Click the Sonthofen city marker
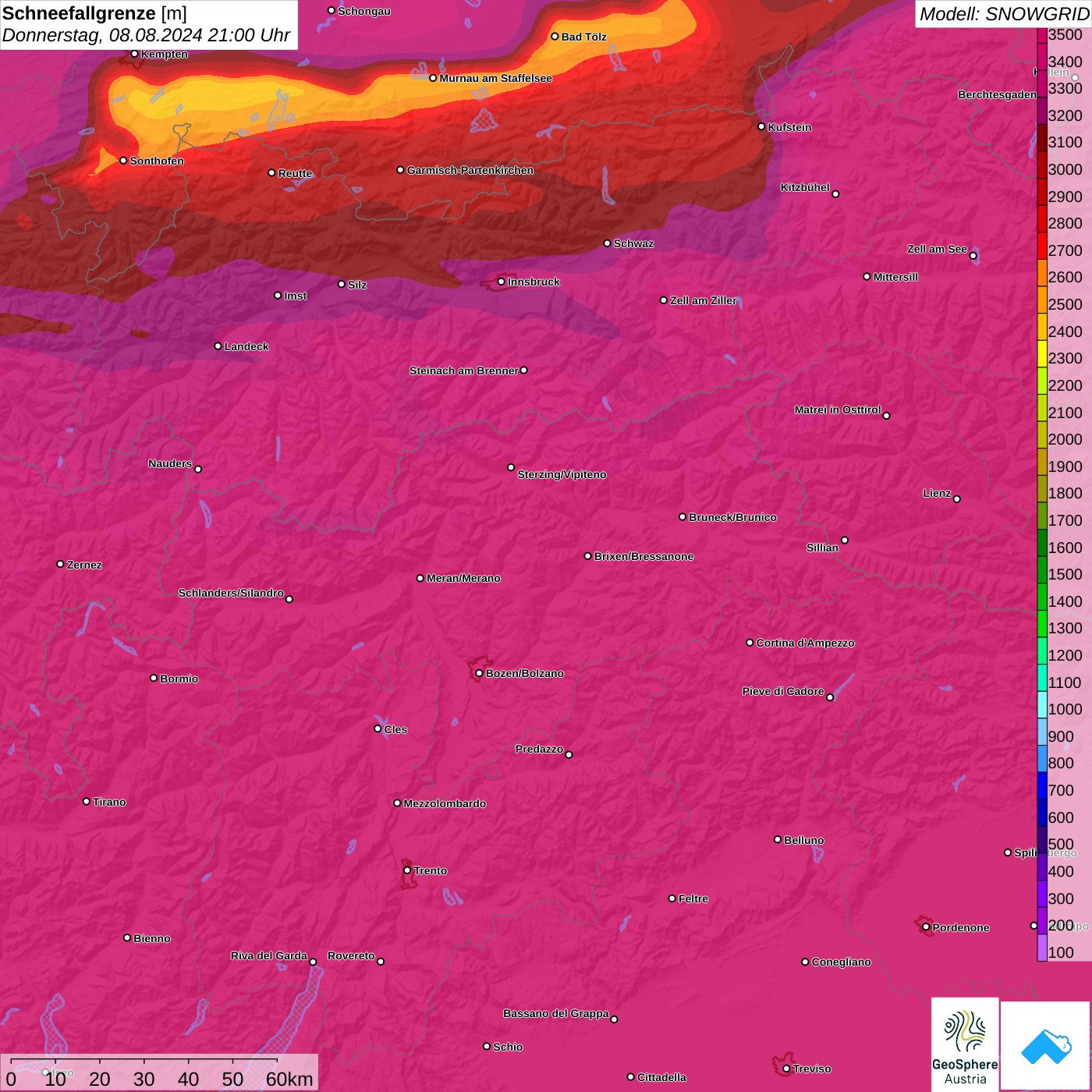Viewport: 1092px width, 1092px height. [123, 161]
